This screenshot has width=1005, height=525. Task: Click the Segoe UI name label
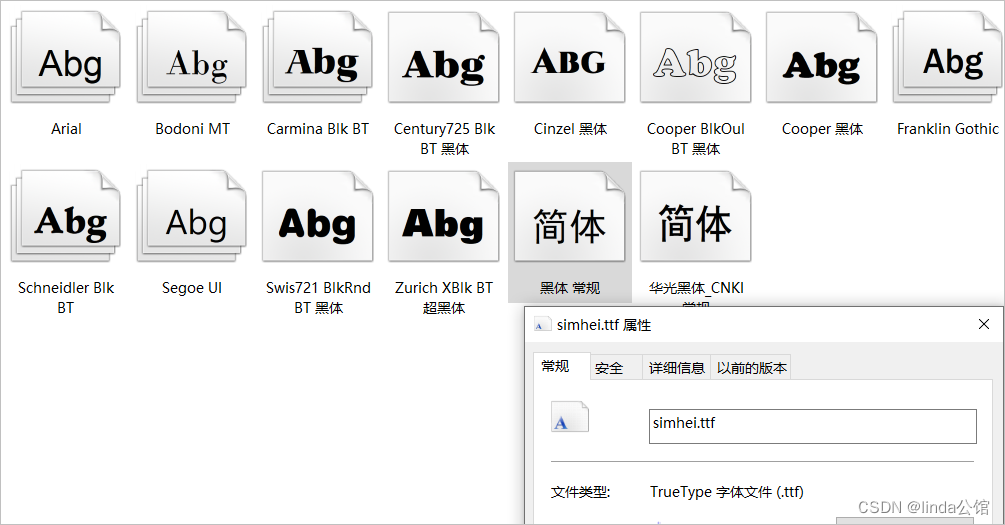coord(192,288)
